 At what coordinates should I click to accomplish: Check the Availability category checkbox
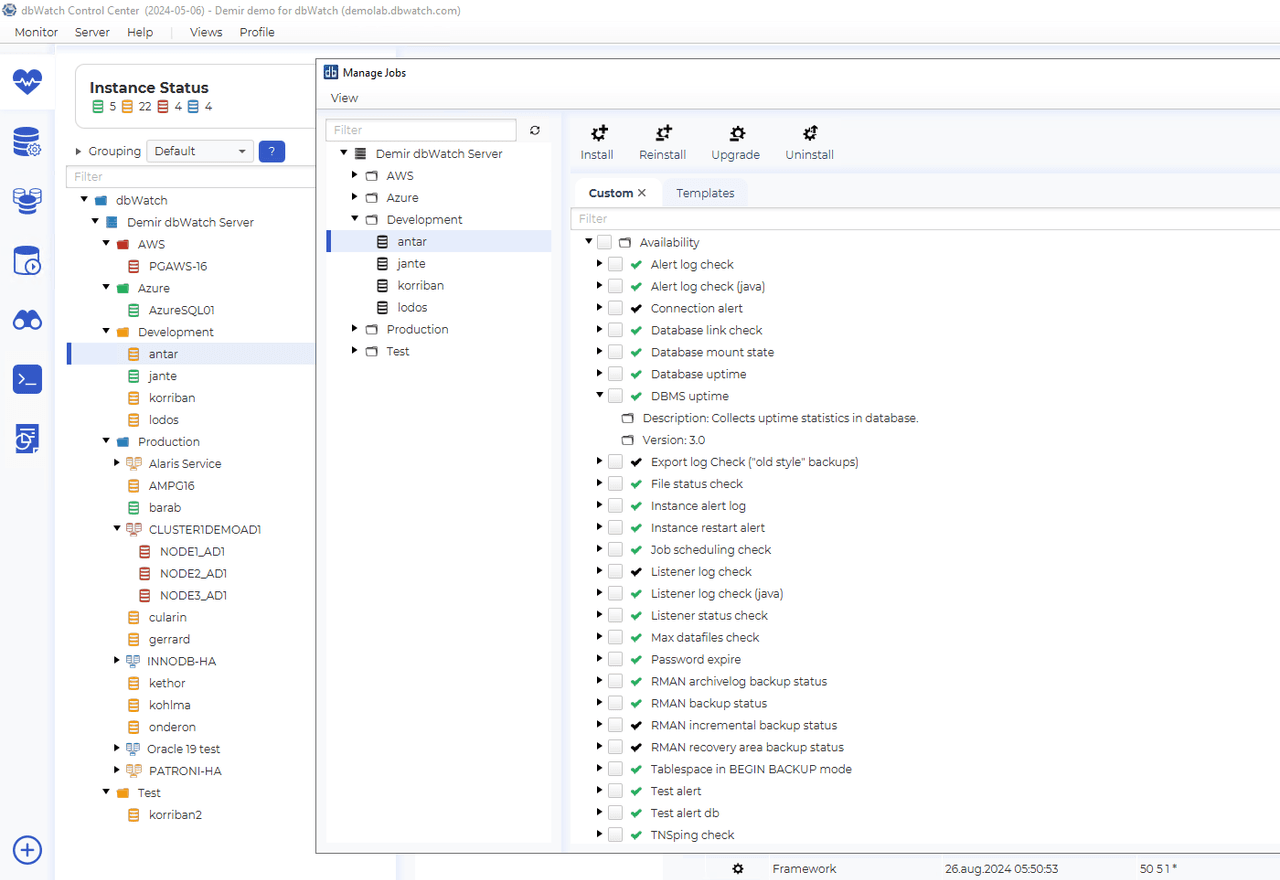tap(605, 242)
